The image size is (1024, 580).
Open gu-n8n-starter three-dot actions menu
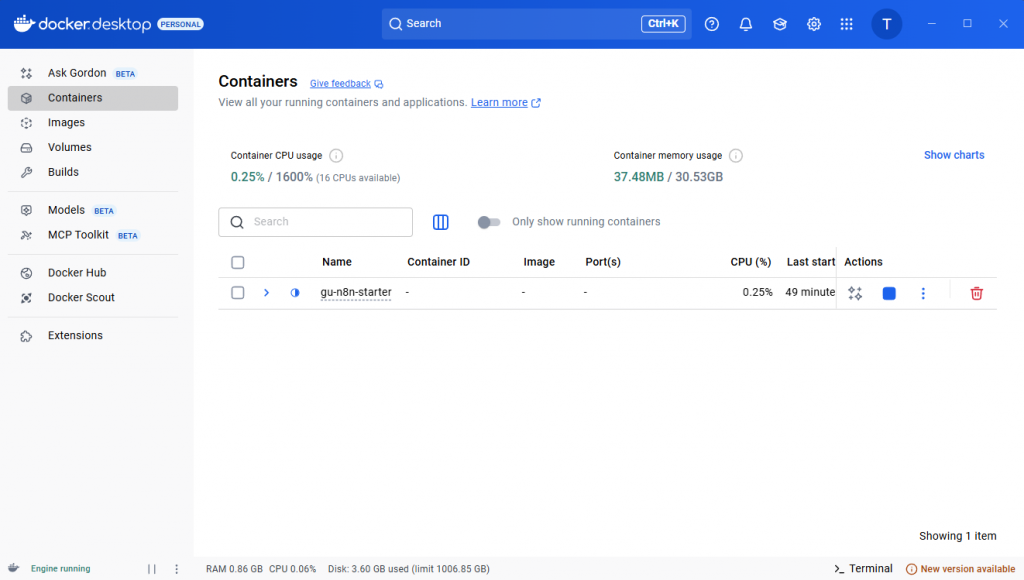coord(923,293)
